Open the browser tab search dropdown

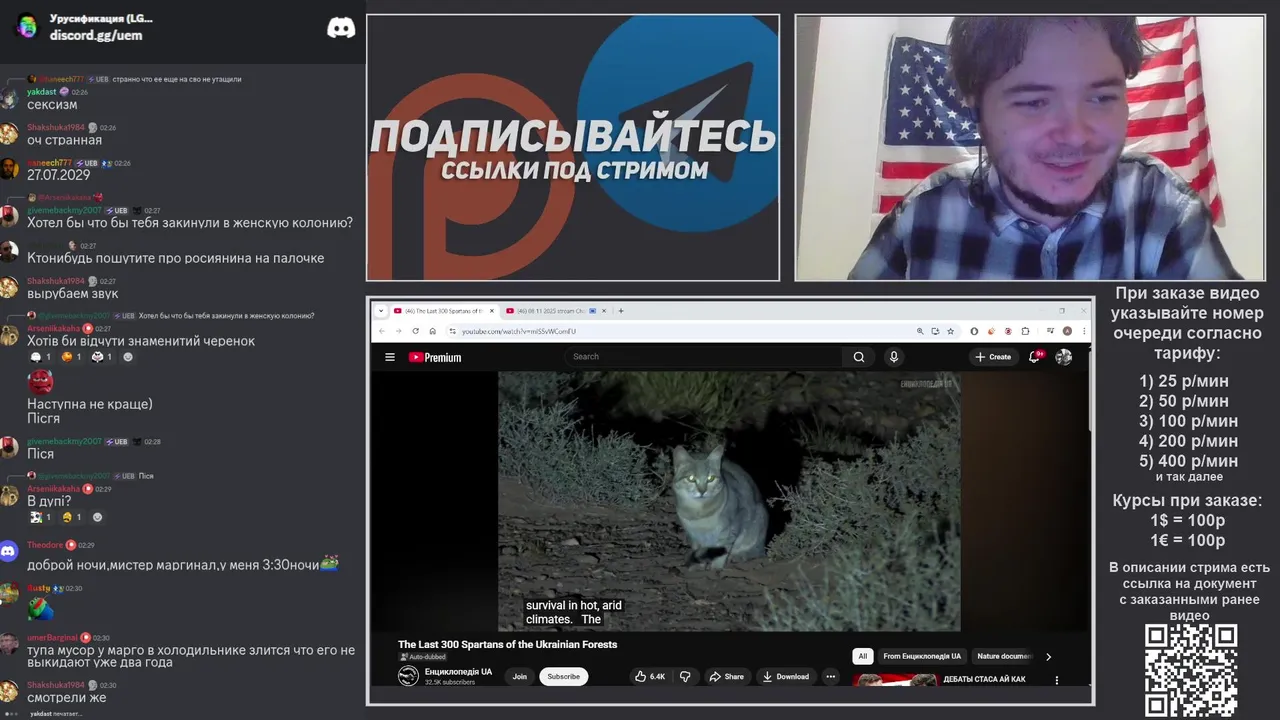click(x=381, y=311)
